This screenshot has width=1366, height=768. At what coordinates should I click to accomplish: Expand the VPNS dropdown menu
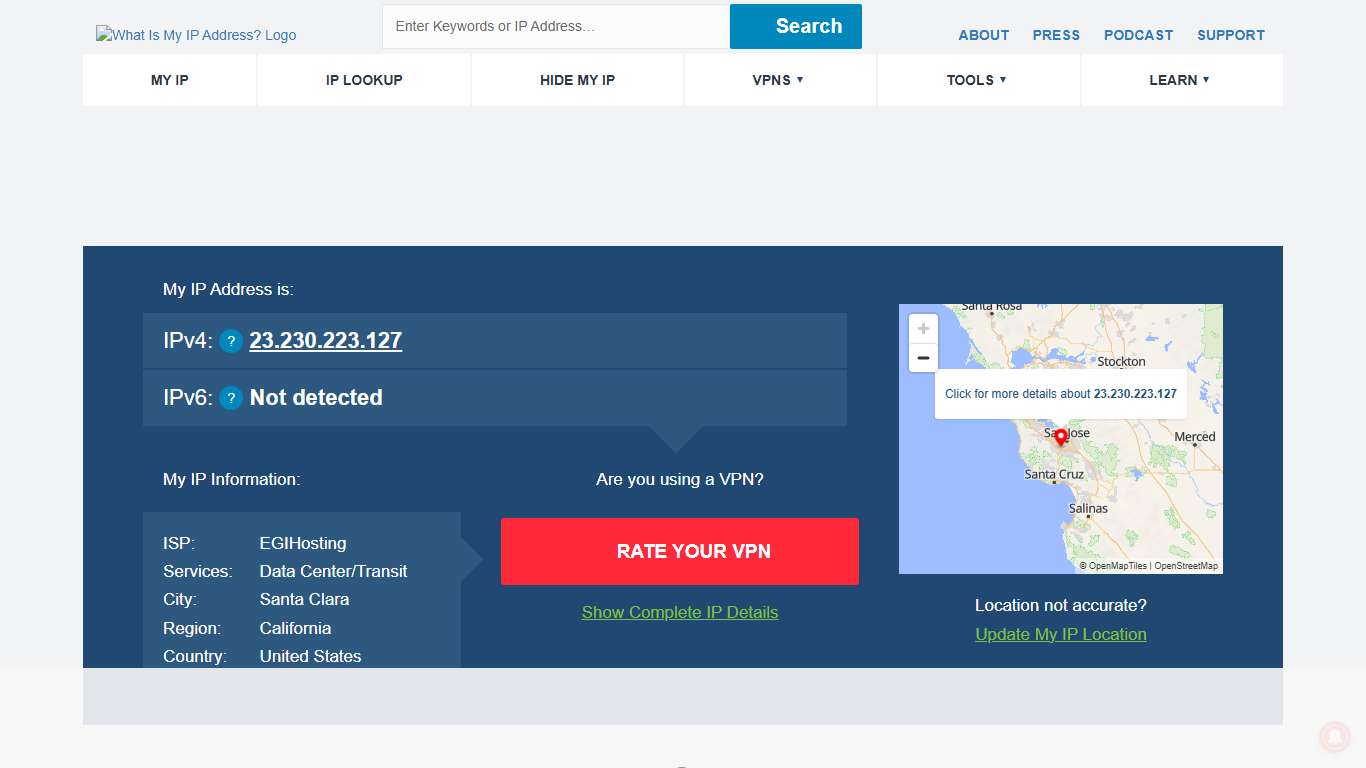point(779,80)
